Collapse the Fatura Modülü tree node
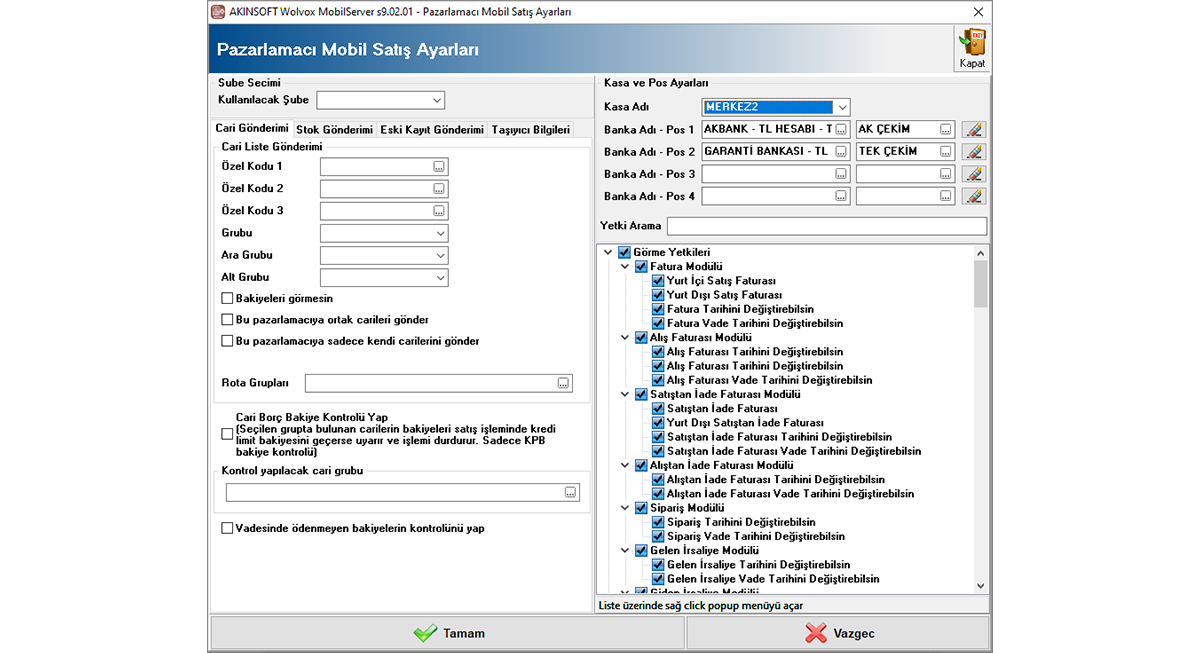This screenshot has width=1200, height=653. pyautogui.click(x=625, y=267)
